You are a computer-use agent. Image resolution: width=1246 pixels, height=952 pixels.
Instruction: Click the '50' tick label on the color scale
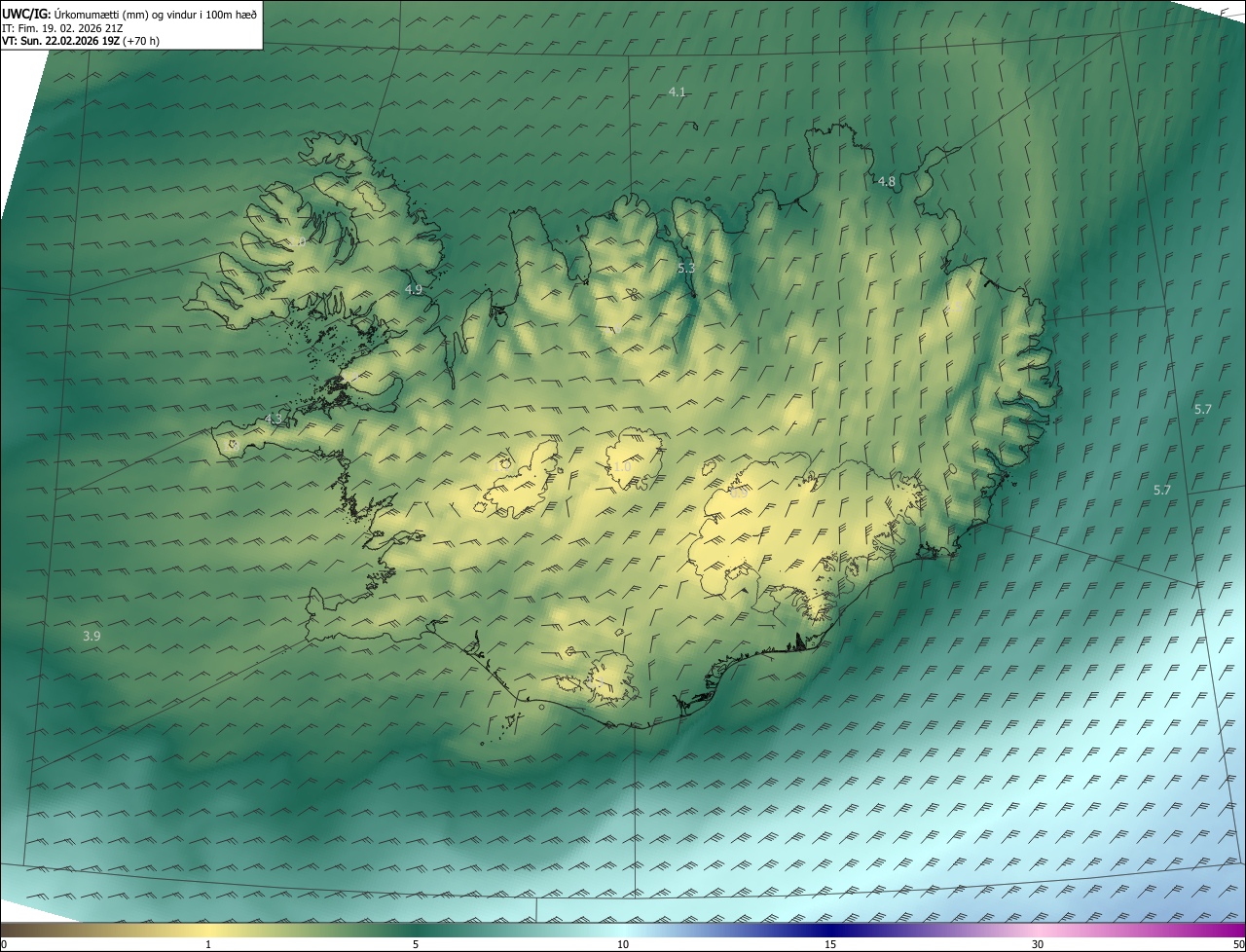click(x=1238, y=944)
